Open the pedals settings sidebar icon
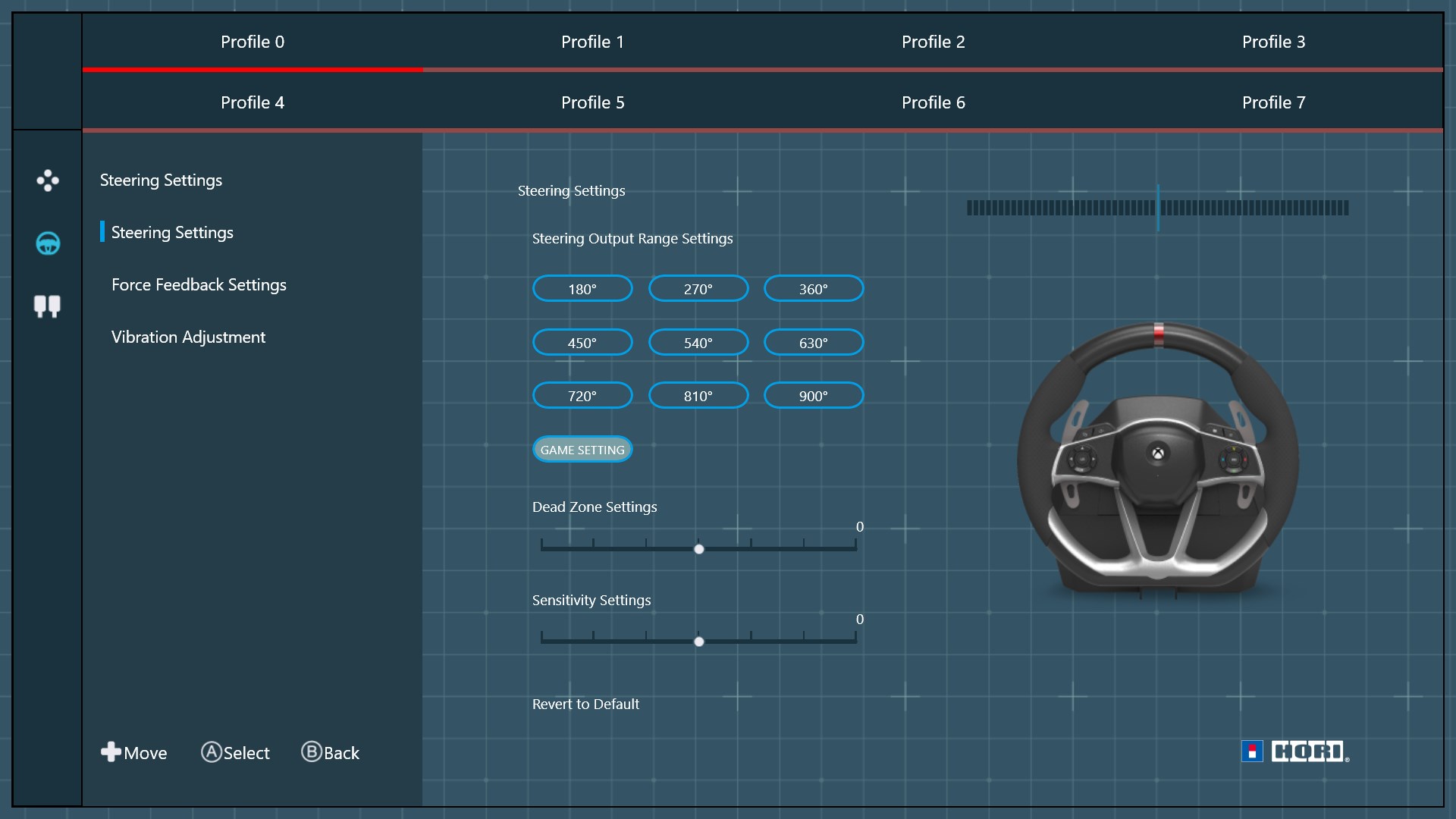Screen dimensions: 1456x819 [47, 306]
